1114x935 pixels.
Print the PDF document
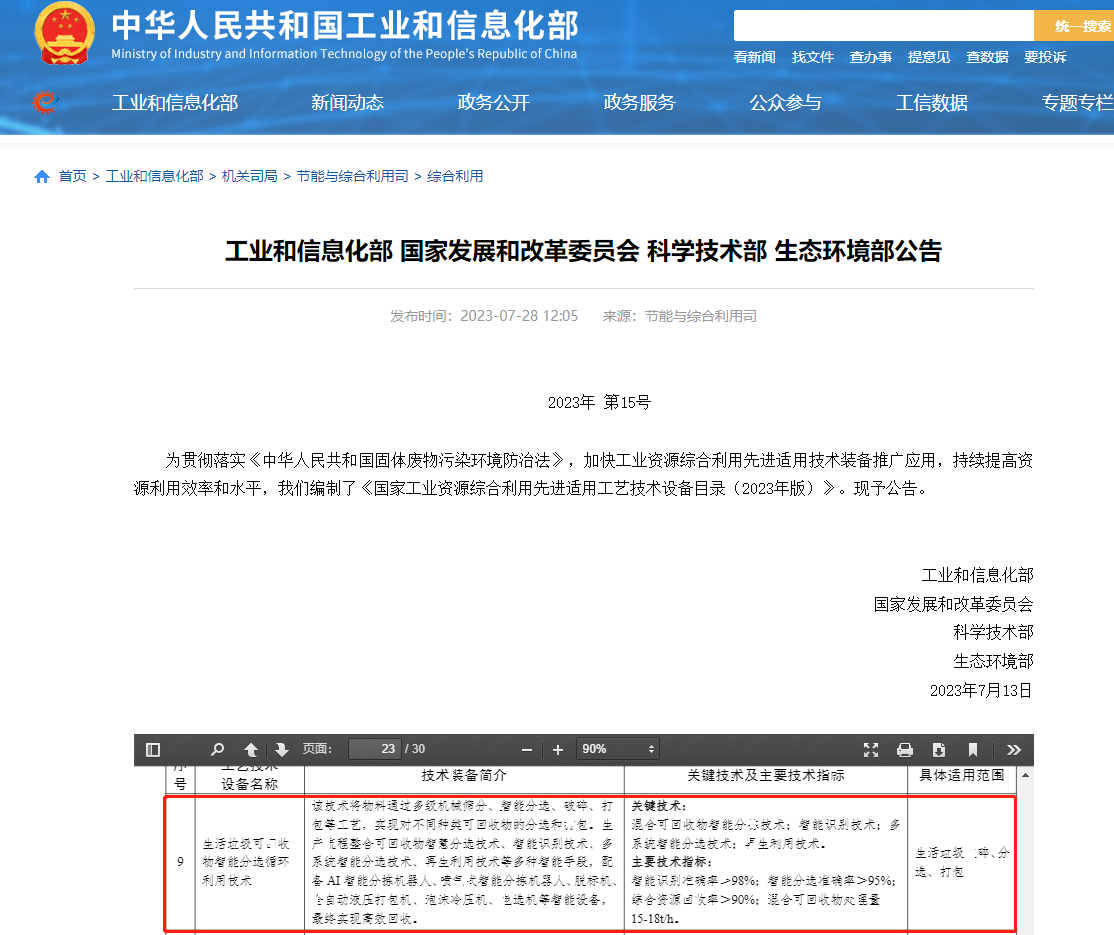(904, 750)
